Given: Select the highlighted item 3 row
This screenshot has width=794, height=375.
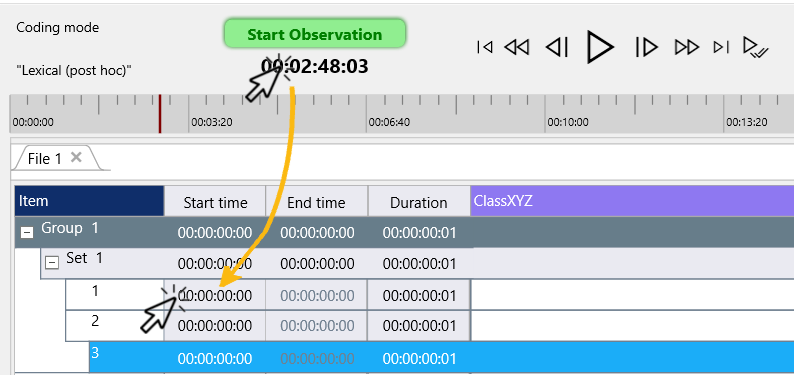Looking at the screenshot, I should (442, 357).
